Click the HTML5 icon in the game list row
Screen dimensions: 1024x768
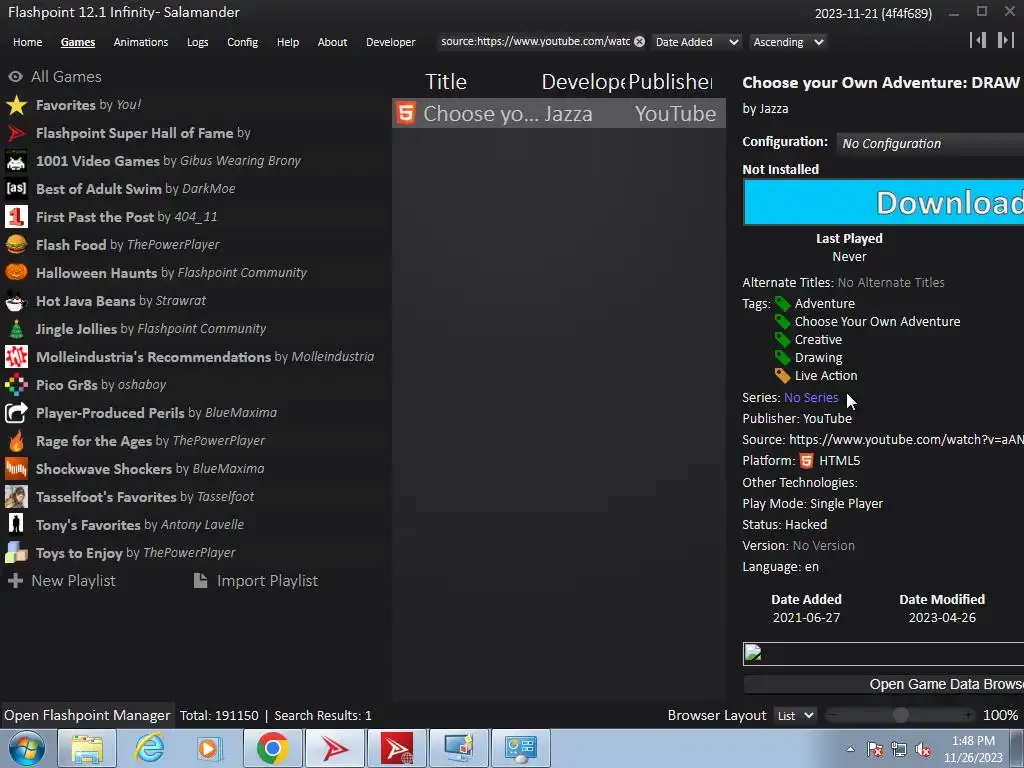point(406,113)
